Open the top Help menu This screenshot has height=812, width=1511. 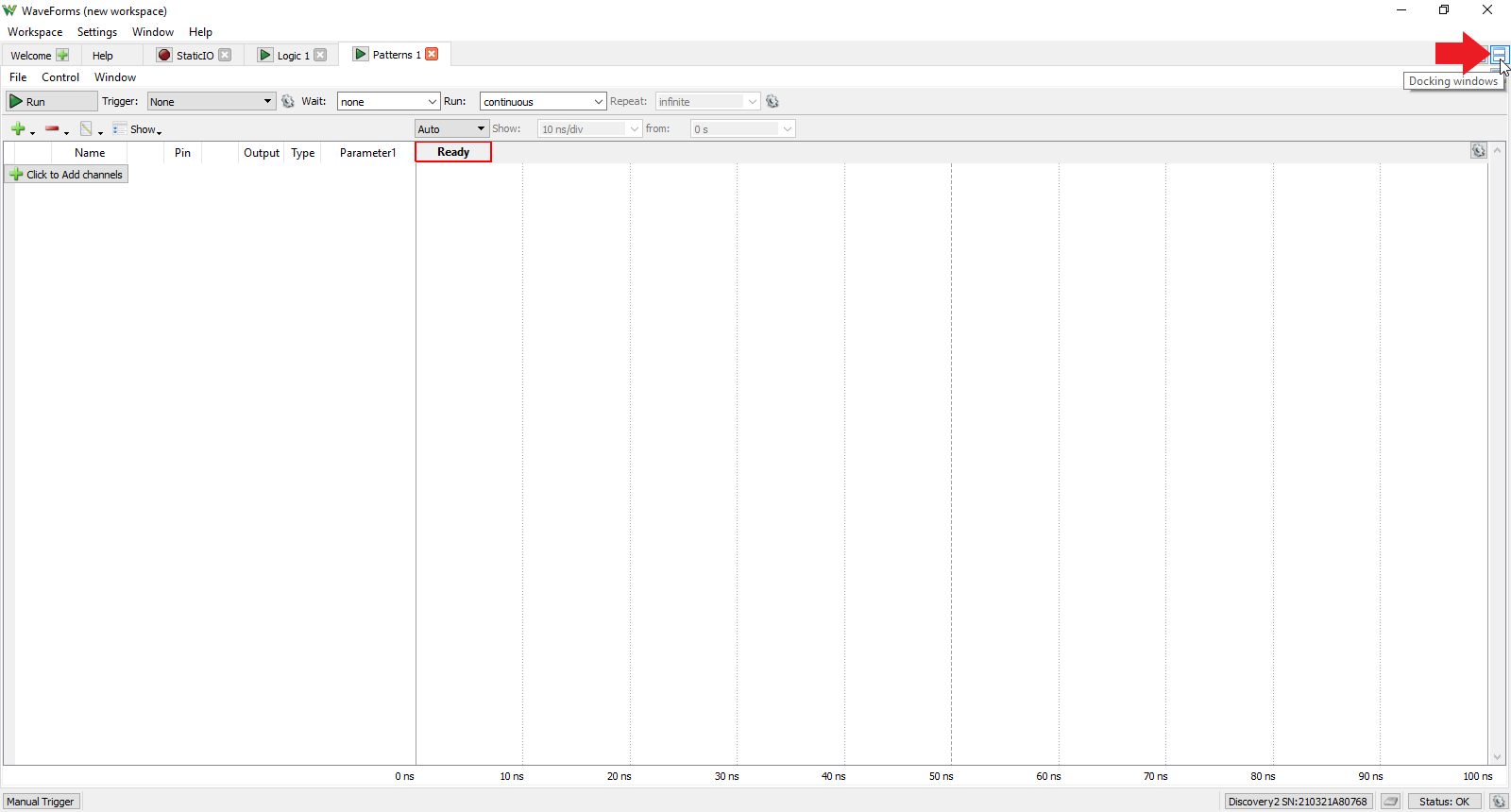click(x=200, y=32)
